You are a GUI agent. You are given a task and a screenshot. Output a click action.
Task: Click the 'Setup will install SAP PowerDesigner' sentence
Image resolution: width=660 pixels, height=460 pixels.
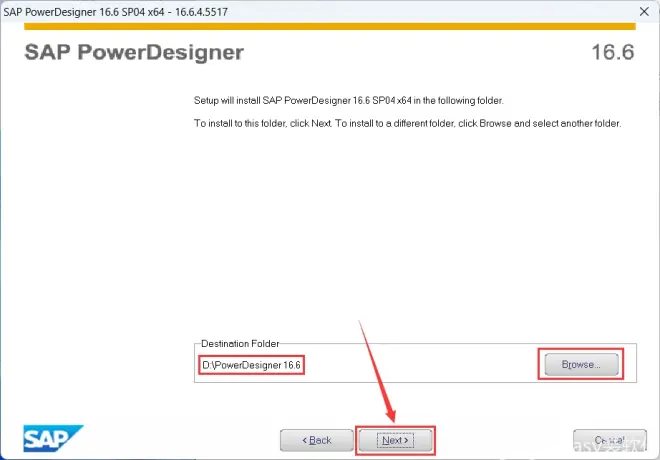pyautogui.click(x=349, y=101)
